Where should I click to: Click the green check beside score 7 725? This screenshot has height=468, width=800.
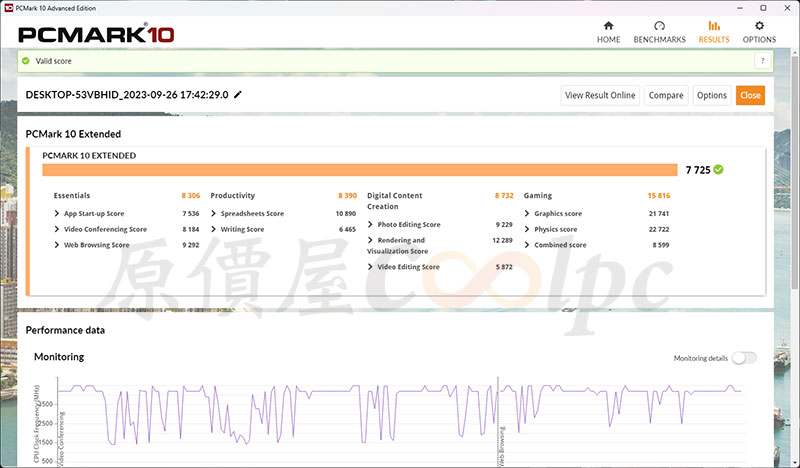pyautogui.click(x=718, y=169)
